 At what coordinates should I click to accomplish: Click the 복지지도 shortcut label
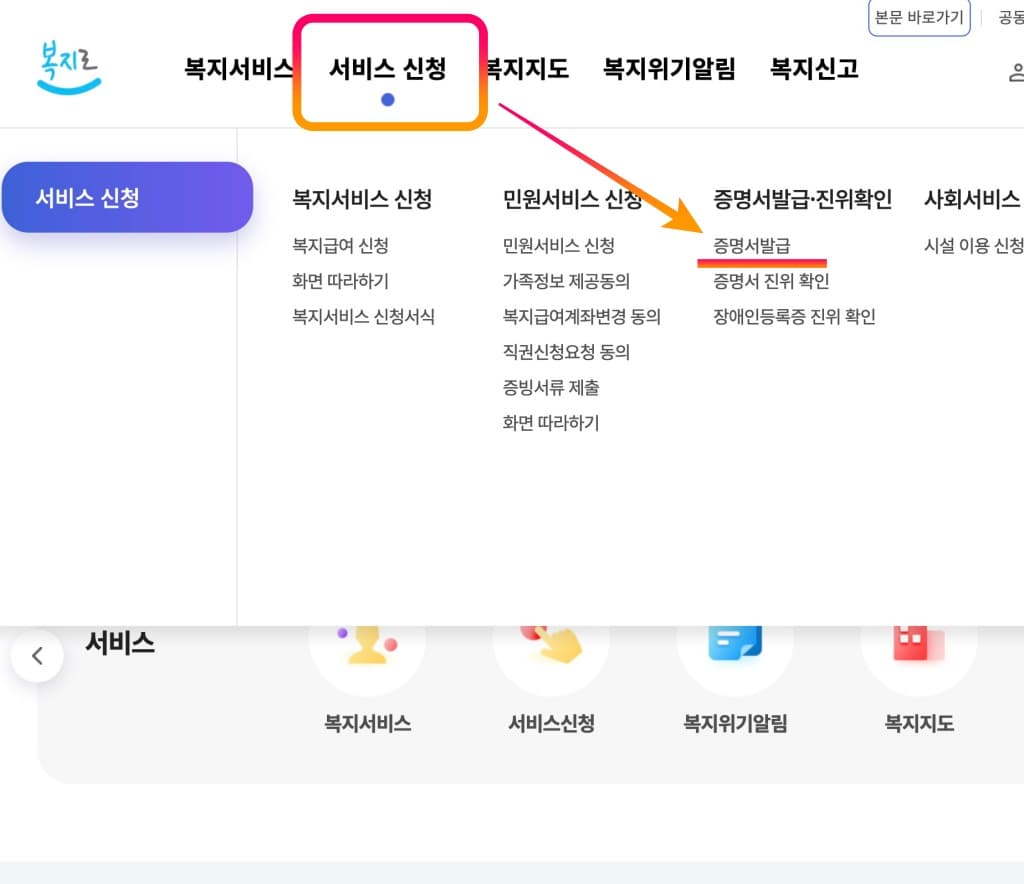tap(919, 723)
